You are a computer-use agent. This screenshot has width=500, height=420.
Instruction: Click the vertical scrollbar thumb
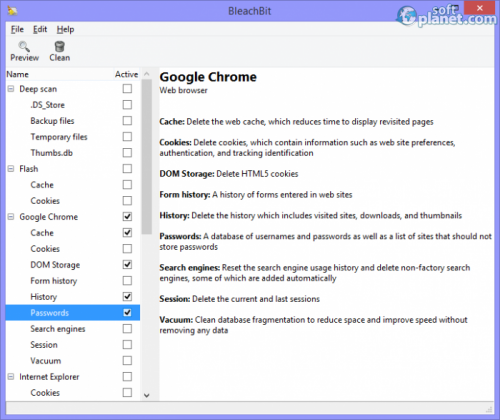[x=147, y=157]
